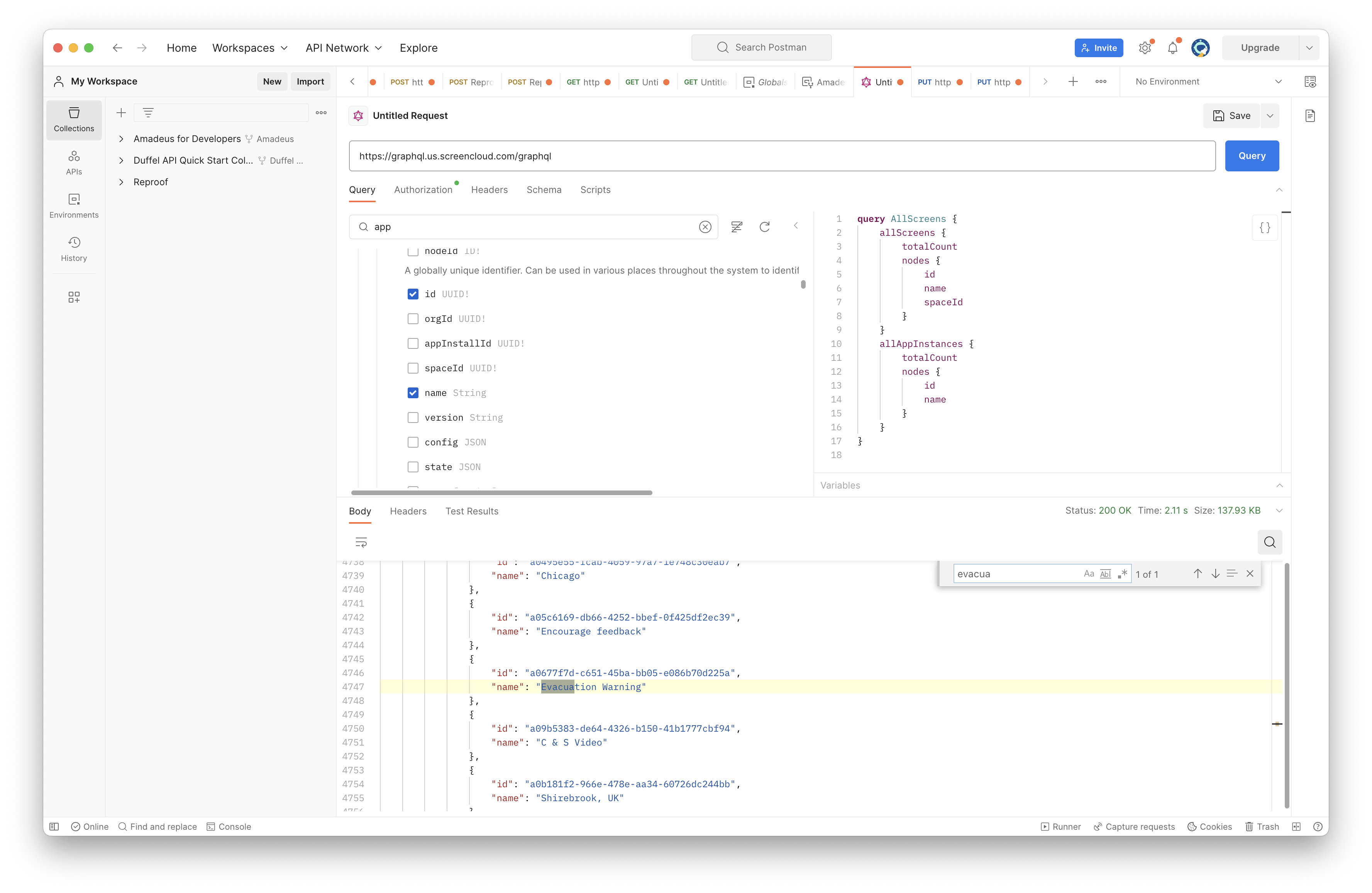Check the config JSON field
The image size is (1372, 893).
point(413,443)
